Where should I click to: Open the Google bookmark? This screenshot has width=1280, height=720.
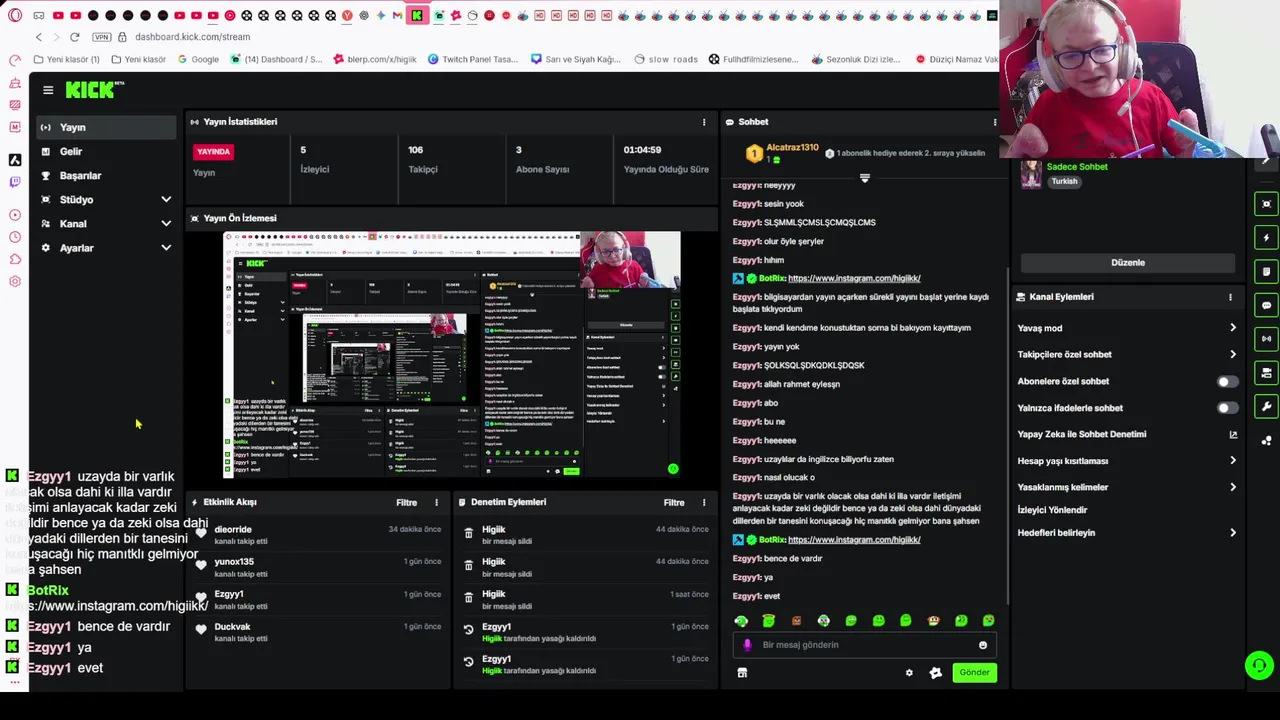click(198, 59)
